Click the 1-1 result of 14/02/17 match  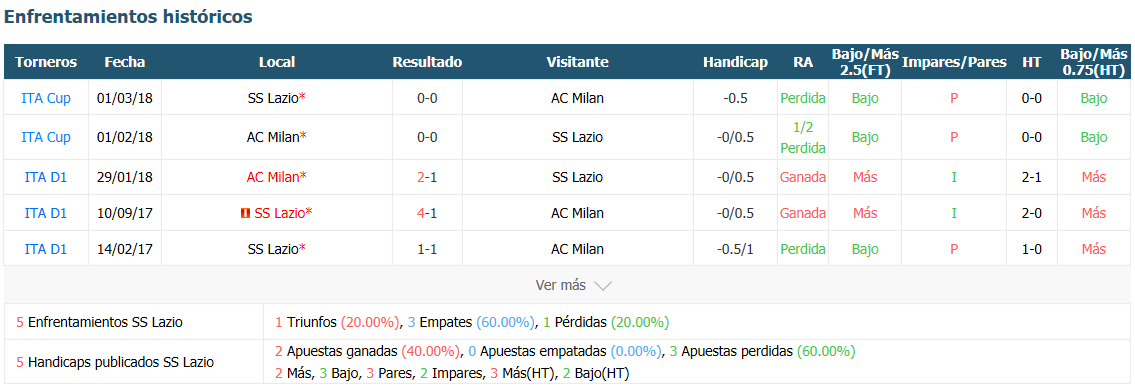427,249
